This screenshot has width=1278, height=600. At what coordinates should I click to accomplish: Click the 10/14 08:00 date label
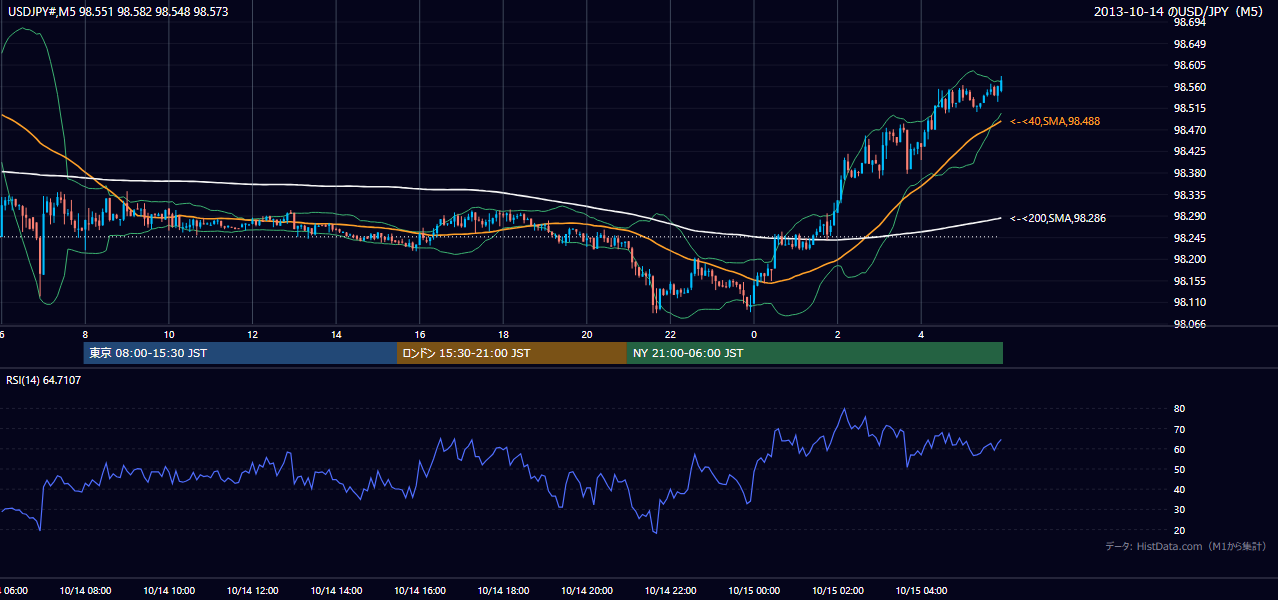pos(85,591)
